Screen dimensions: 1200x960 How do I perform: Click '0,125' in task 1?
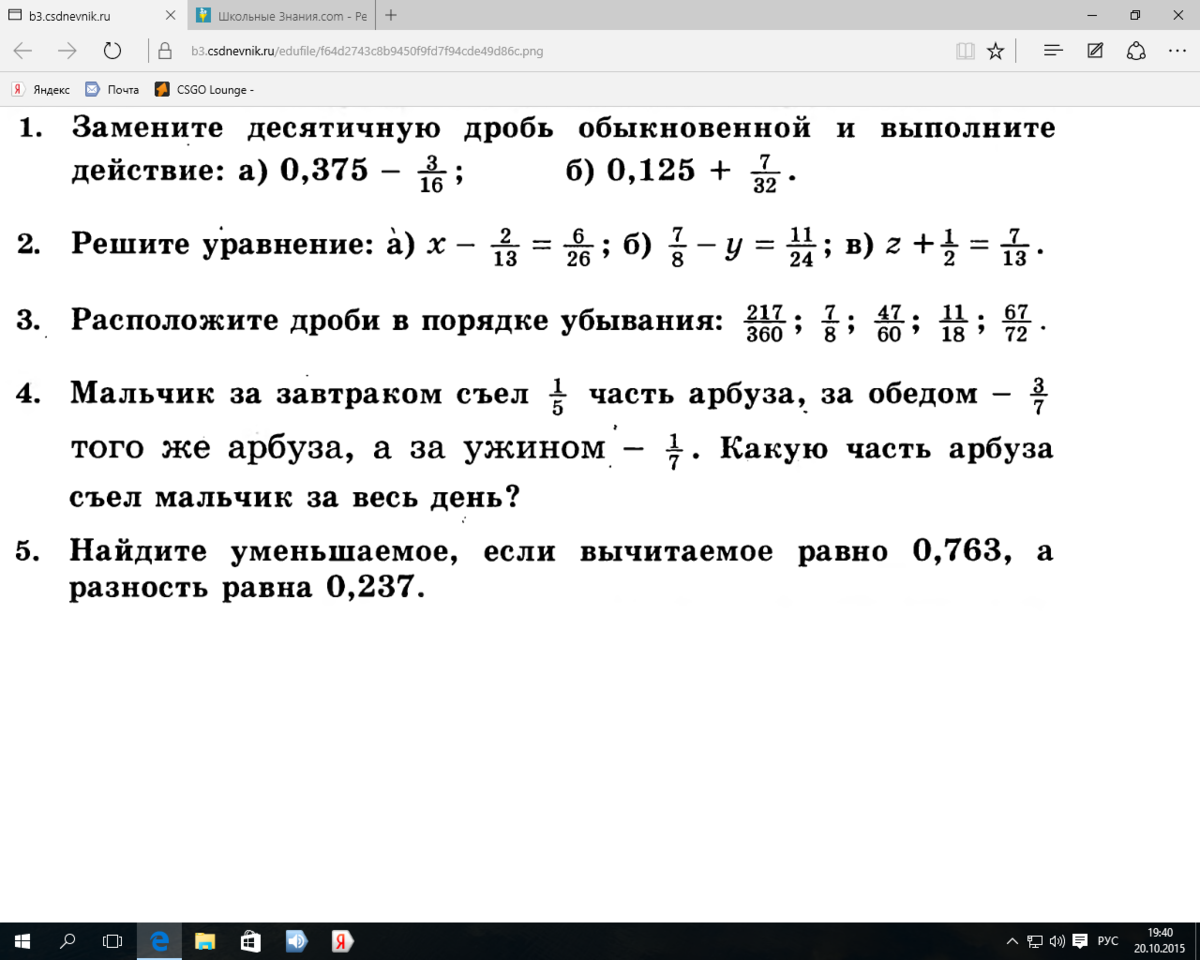pyautogui.click(x=650, y=171)
